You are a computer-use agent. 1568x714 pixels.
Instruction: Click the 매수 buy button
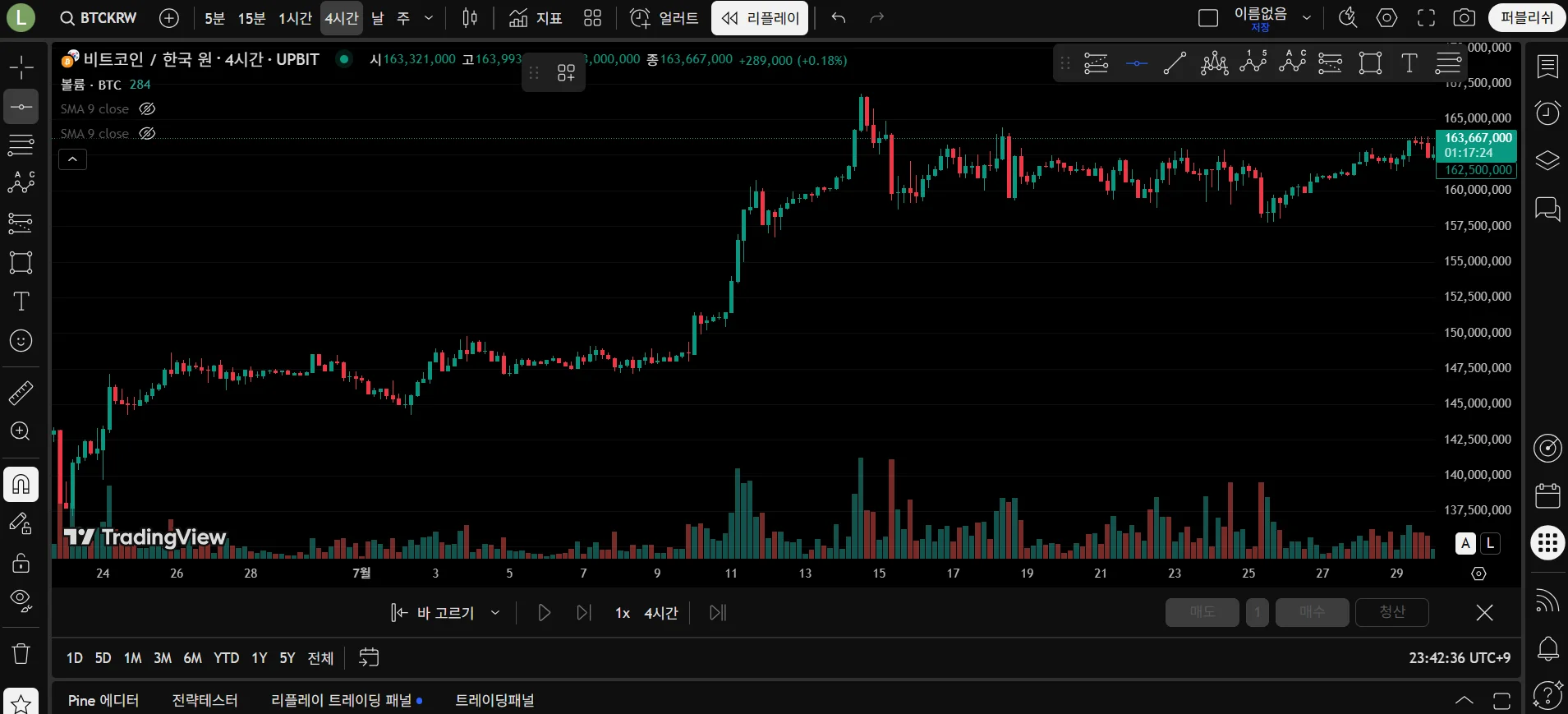click(x=1312, y=612)
